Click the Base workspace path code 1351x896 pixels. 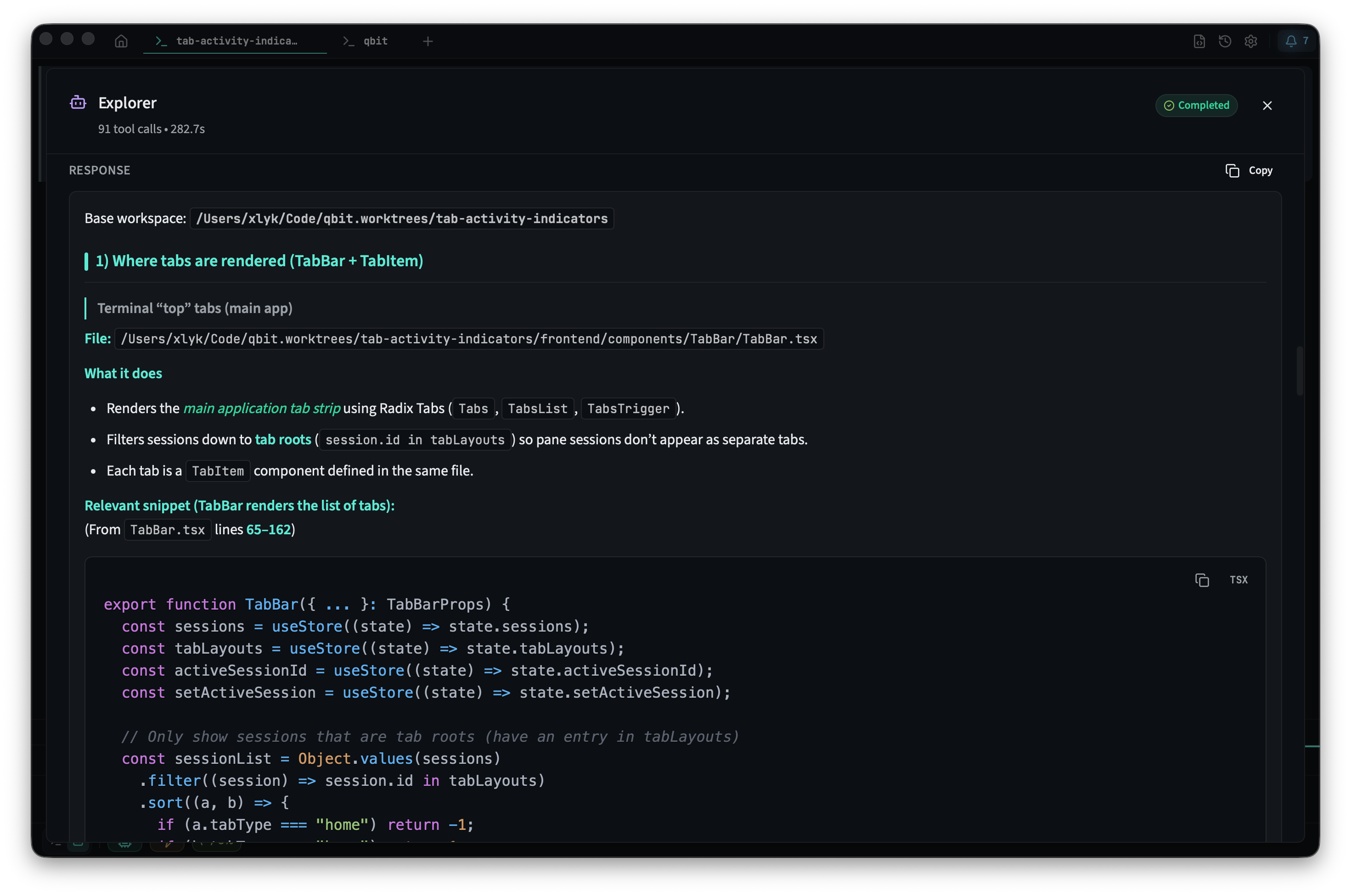tap(402, 218)
